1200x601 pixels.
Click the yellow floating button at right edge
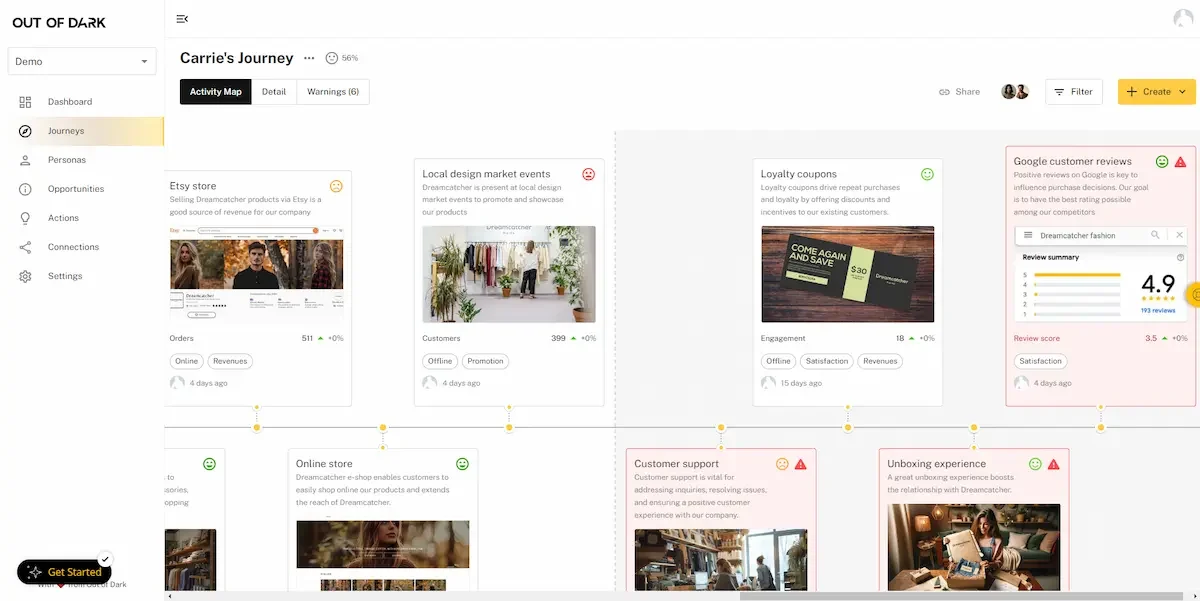1193,295
